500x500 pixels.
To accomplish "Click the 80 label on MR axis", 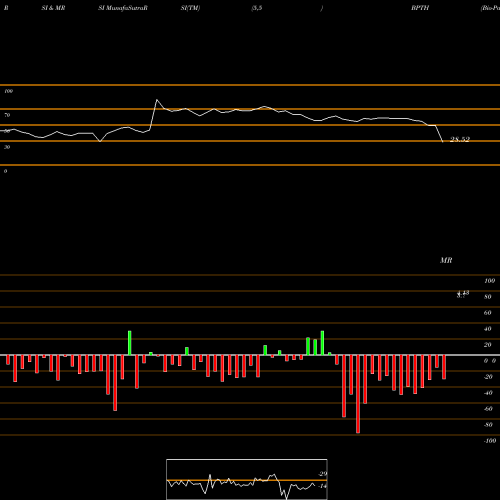I will [488, 297].
